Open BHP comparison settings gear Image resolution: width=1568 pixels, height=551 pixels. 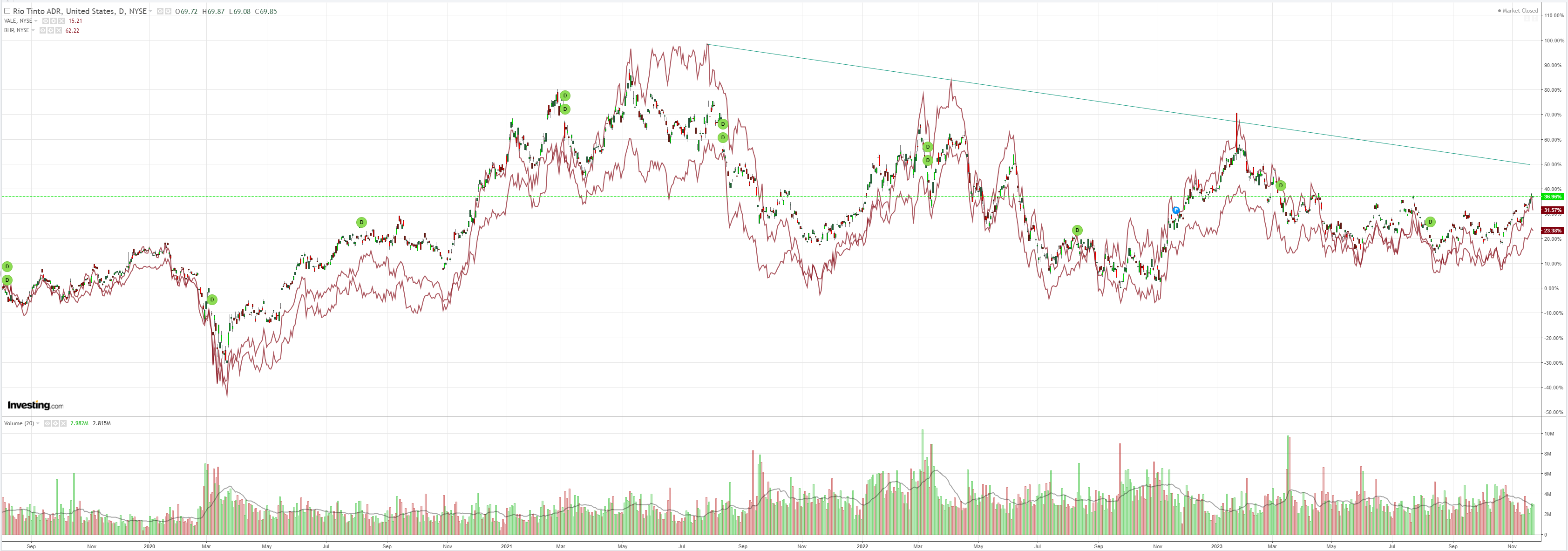point(50,30)
